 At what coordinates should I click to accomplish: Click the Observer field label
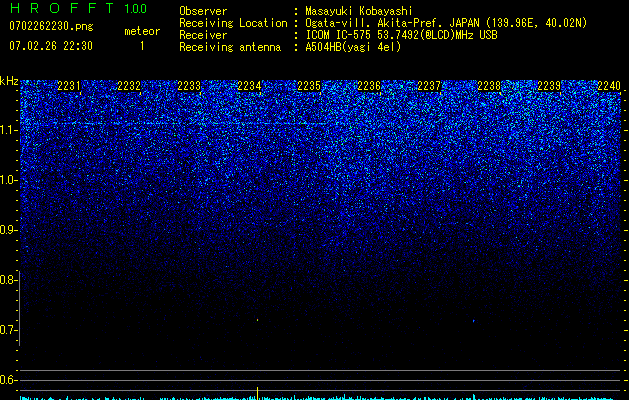pos(203,11)
